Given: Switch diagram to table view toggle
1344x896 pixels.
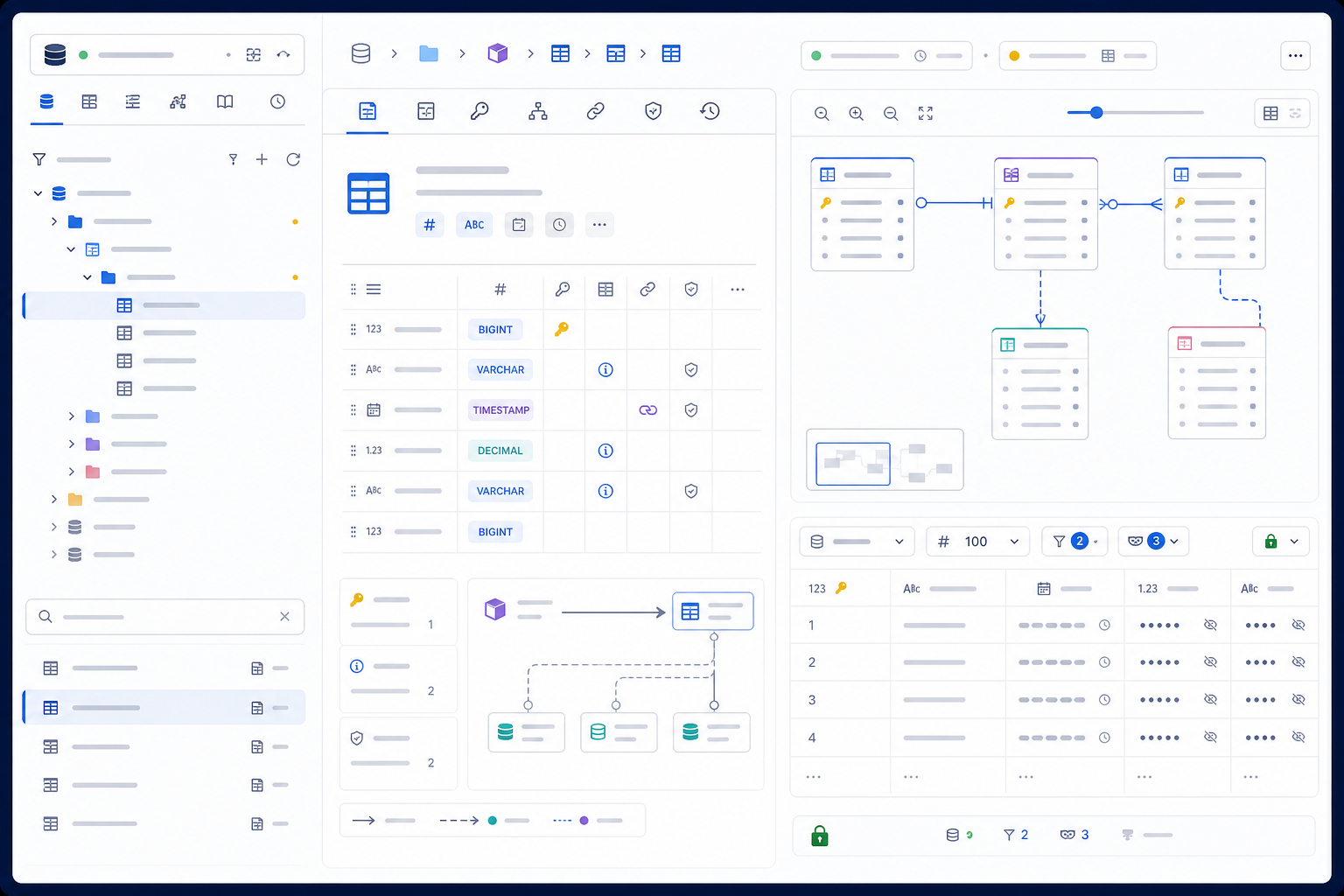Looking at the screenshot, I should pos(1270,114).
